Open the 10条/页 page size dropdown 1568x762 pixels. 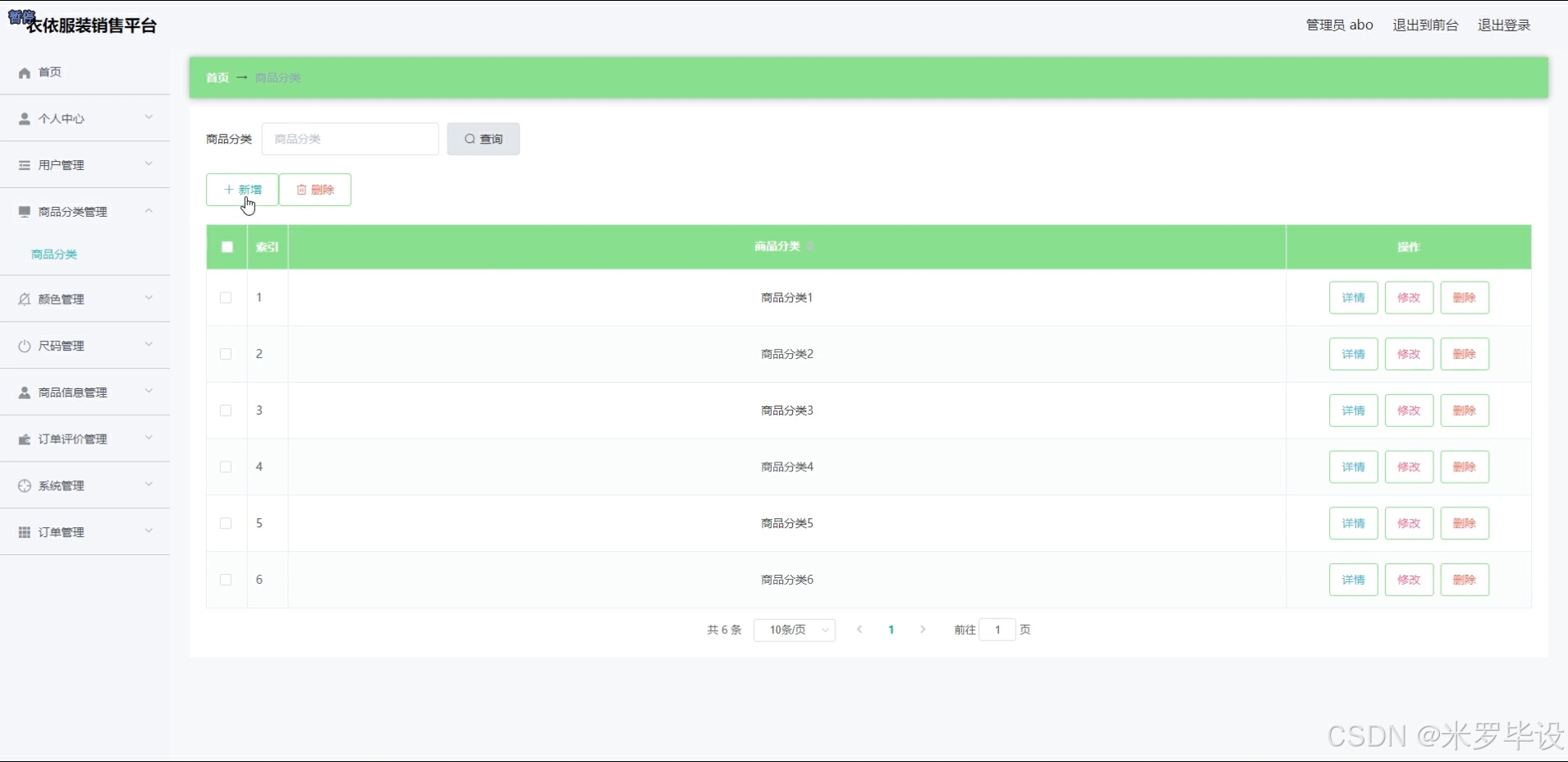tap(795, 630)
